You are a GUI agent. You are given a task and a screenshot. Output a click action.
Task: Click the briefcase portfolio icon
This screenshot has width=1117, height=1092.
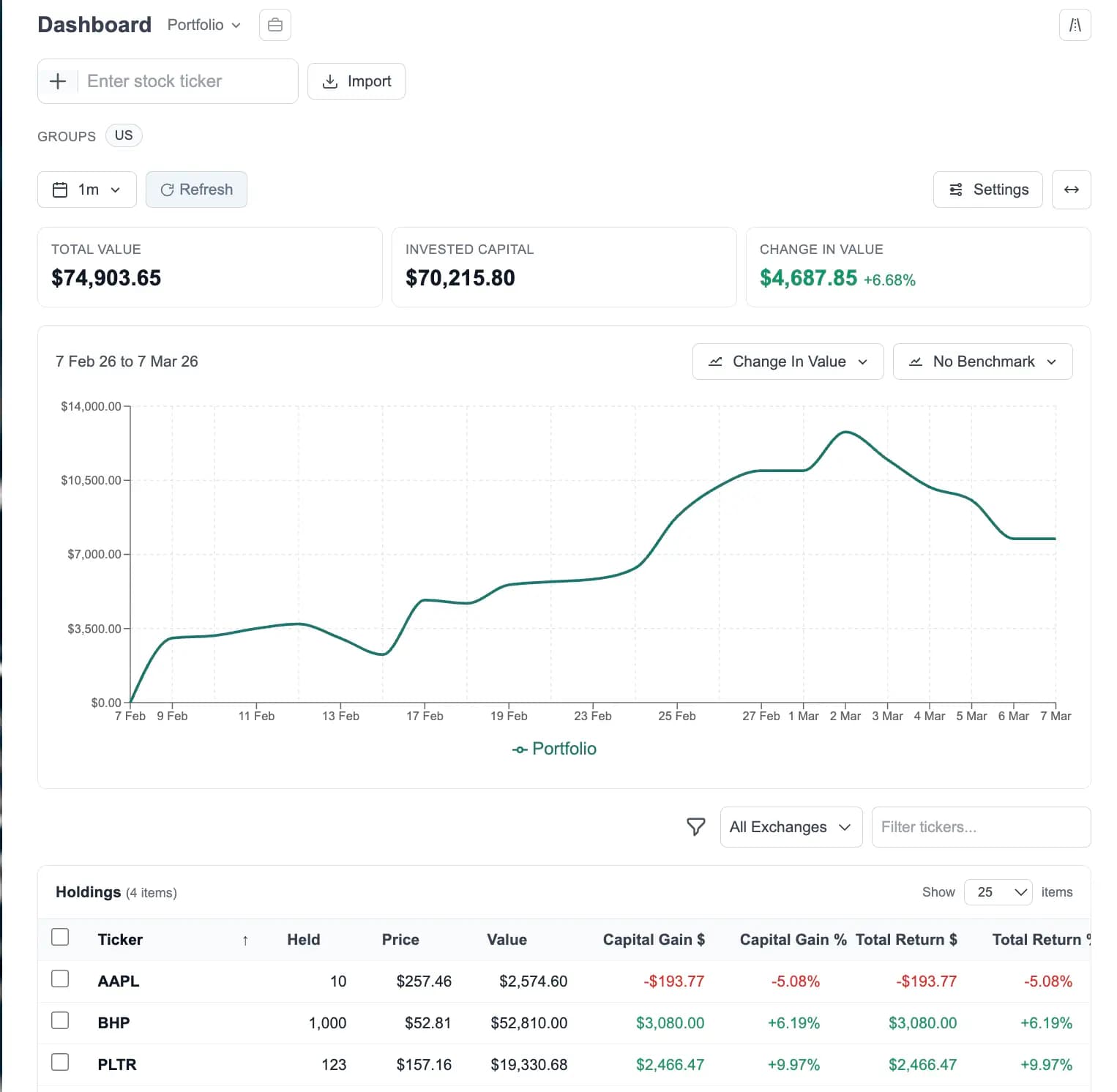tap(274, 24)
